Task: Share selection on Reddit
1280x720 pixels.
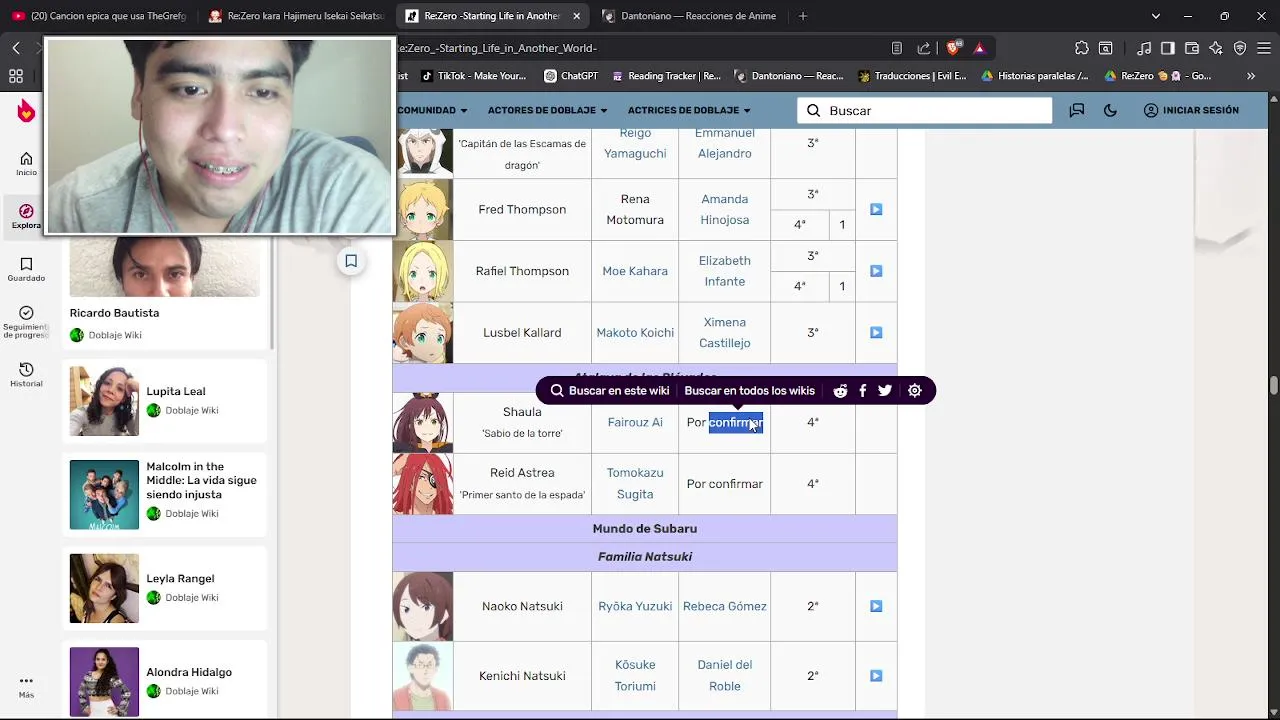Action: (840, 391)
